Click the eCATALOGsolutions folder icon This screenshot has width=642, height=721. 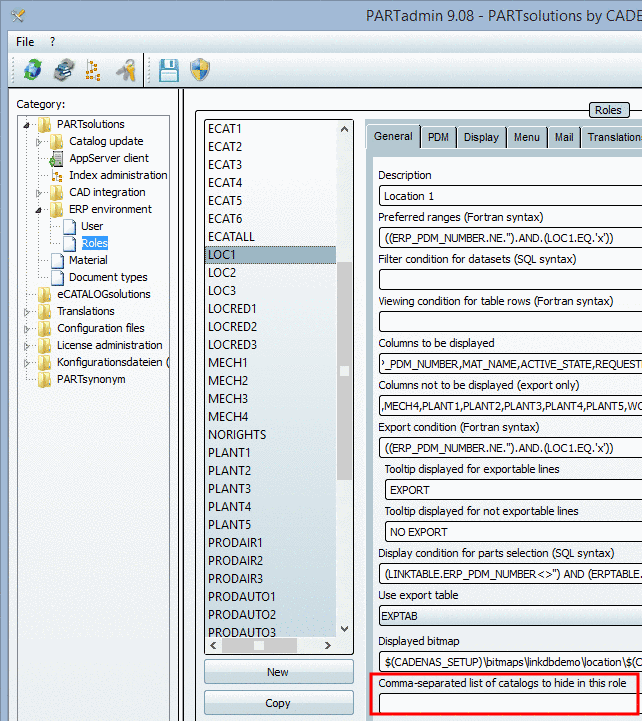click(45, 295)
